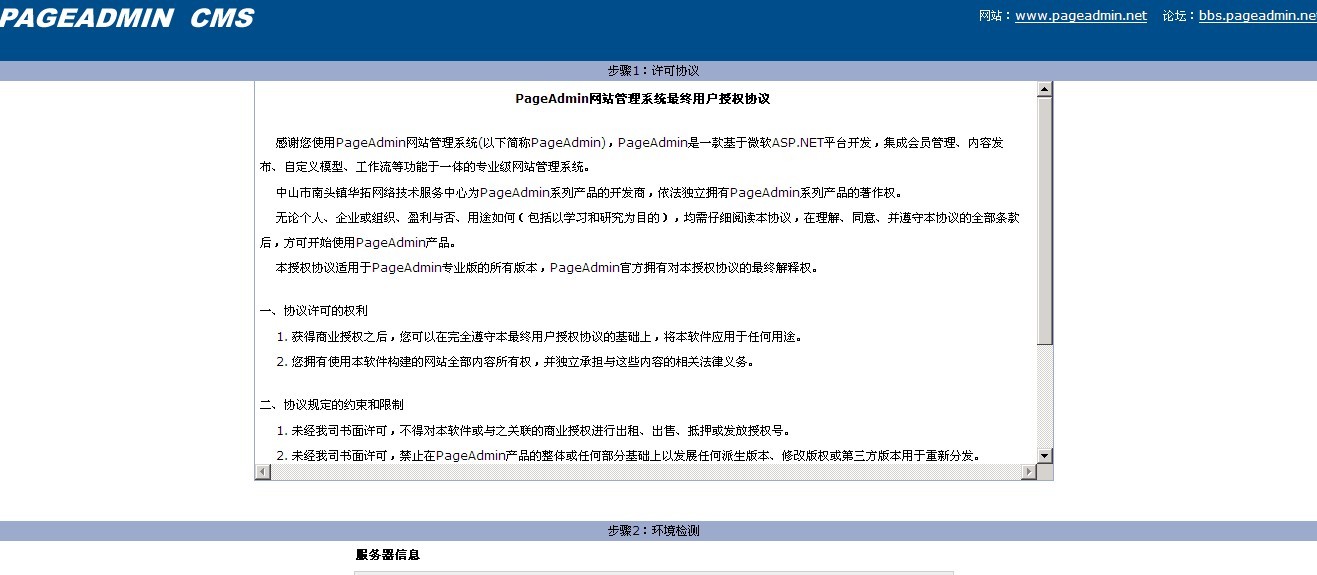The width and height of the screenshot is (1317, 575).
Task: Open the bbs.pageadmin.net forum link
Action: [x=1257, y=16]
